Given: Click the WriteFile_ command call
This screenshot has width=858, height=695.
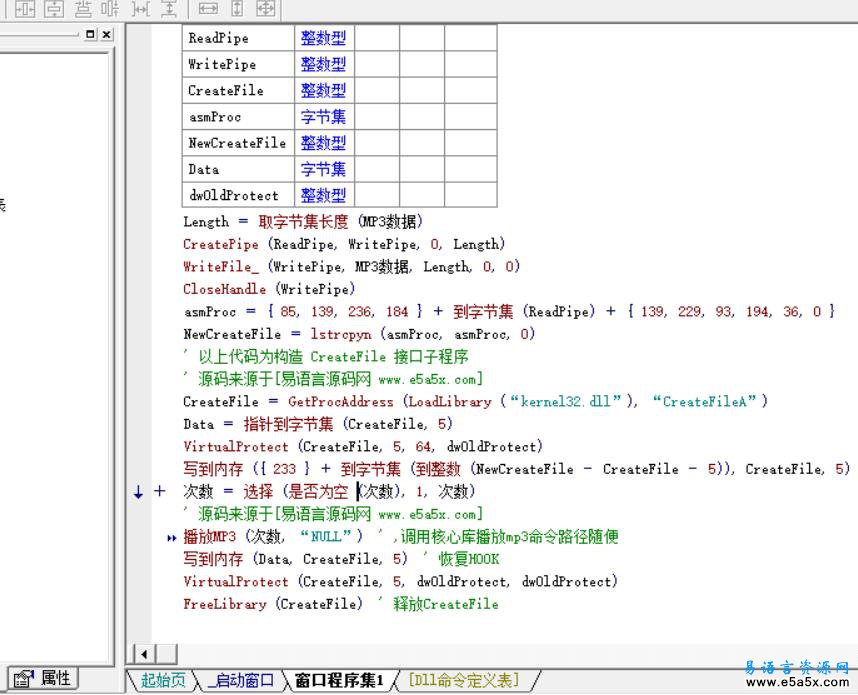Looking at the screenshot, I should pos(221,267).
